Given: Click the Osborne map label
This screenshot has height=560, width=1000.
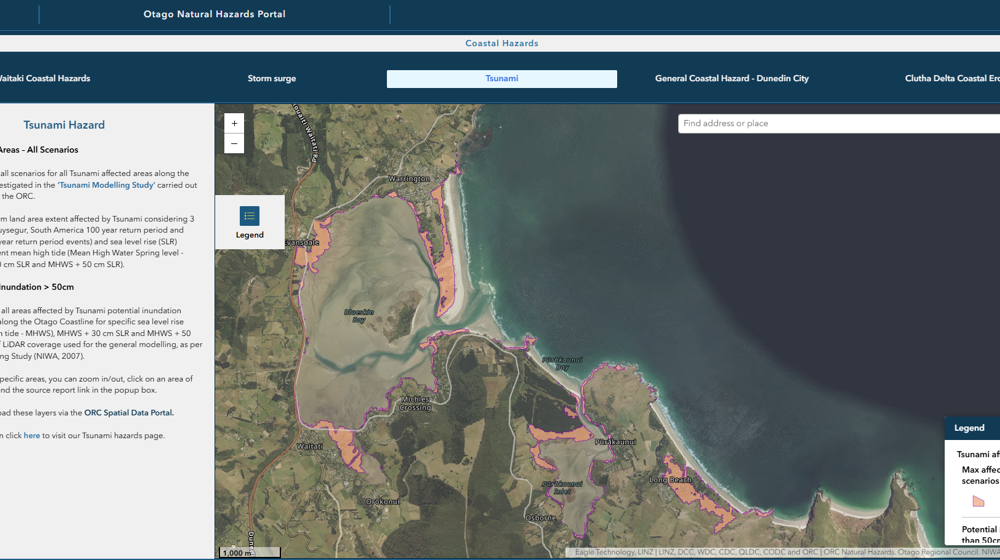Looking at the screenshot, I should (541, 518).
